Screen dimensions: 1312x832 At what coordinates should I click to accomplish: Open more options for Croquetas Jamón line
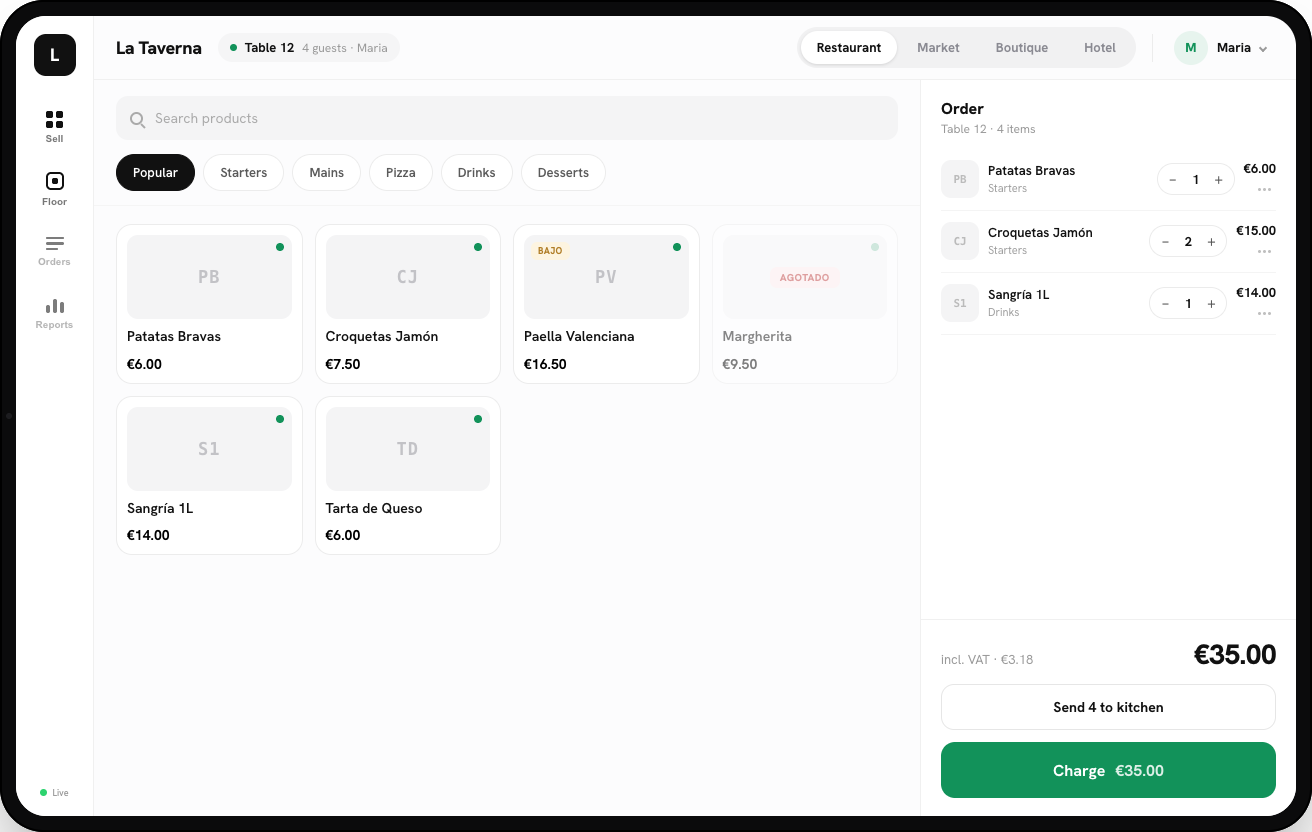click(x=1264, y=251)
